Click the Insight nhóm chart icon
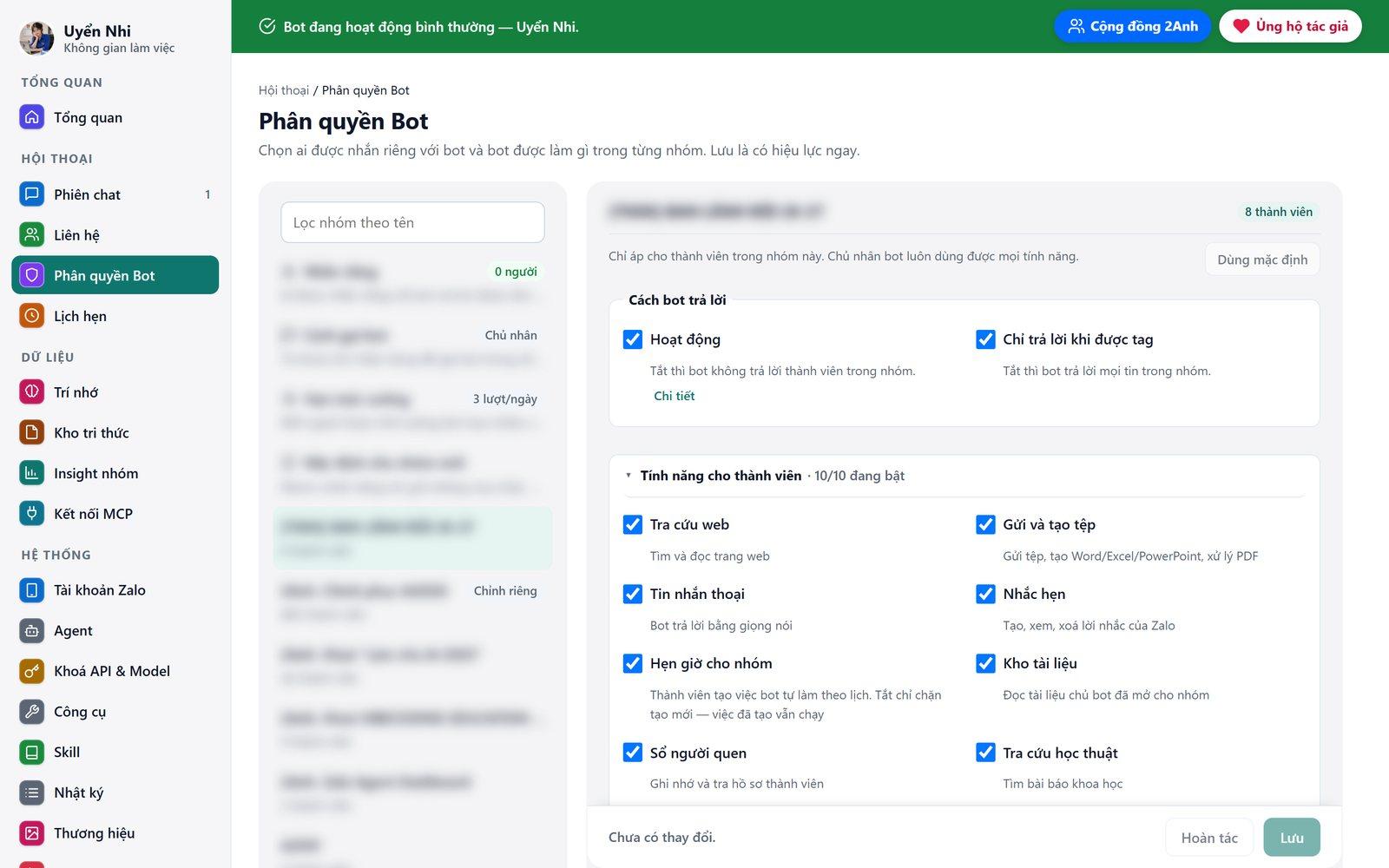 click(32, 473)
